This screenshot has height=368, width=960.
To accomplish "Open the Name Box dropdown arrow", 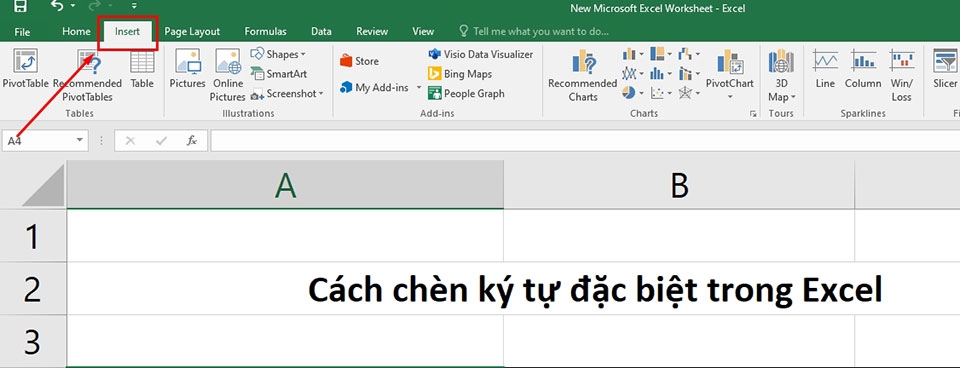I will coord(80,141).
